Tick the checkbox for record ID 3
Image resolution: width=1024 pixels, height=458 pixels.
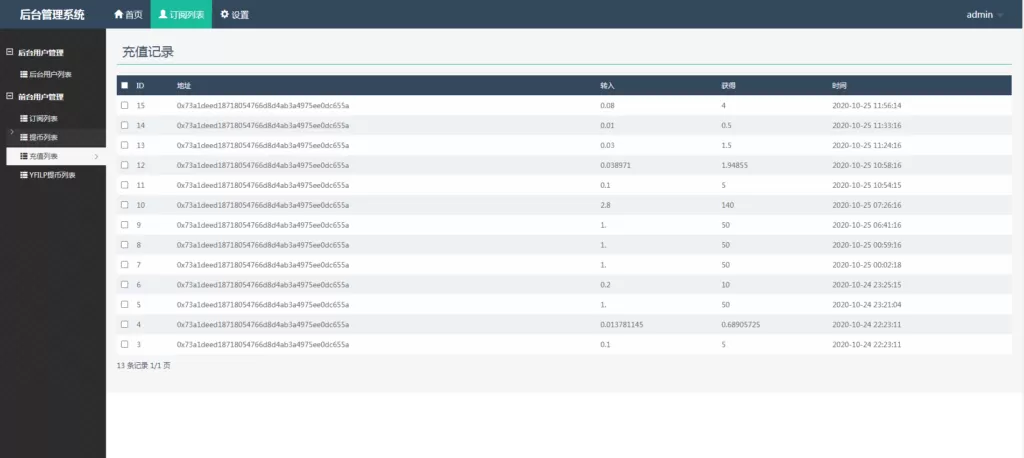pos(124,344)
